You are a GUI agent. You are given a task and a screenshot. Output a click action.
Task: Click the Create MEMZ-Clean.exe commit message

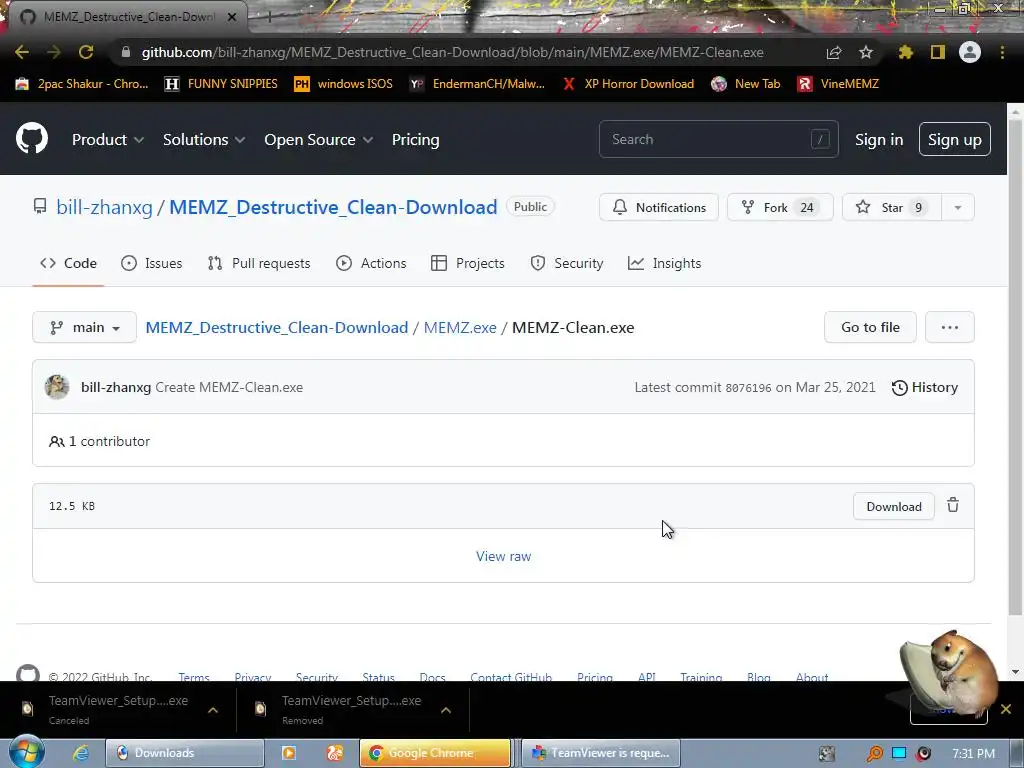[x=229, y=387]
